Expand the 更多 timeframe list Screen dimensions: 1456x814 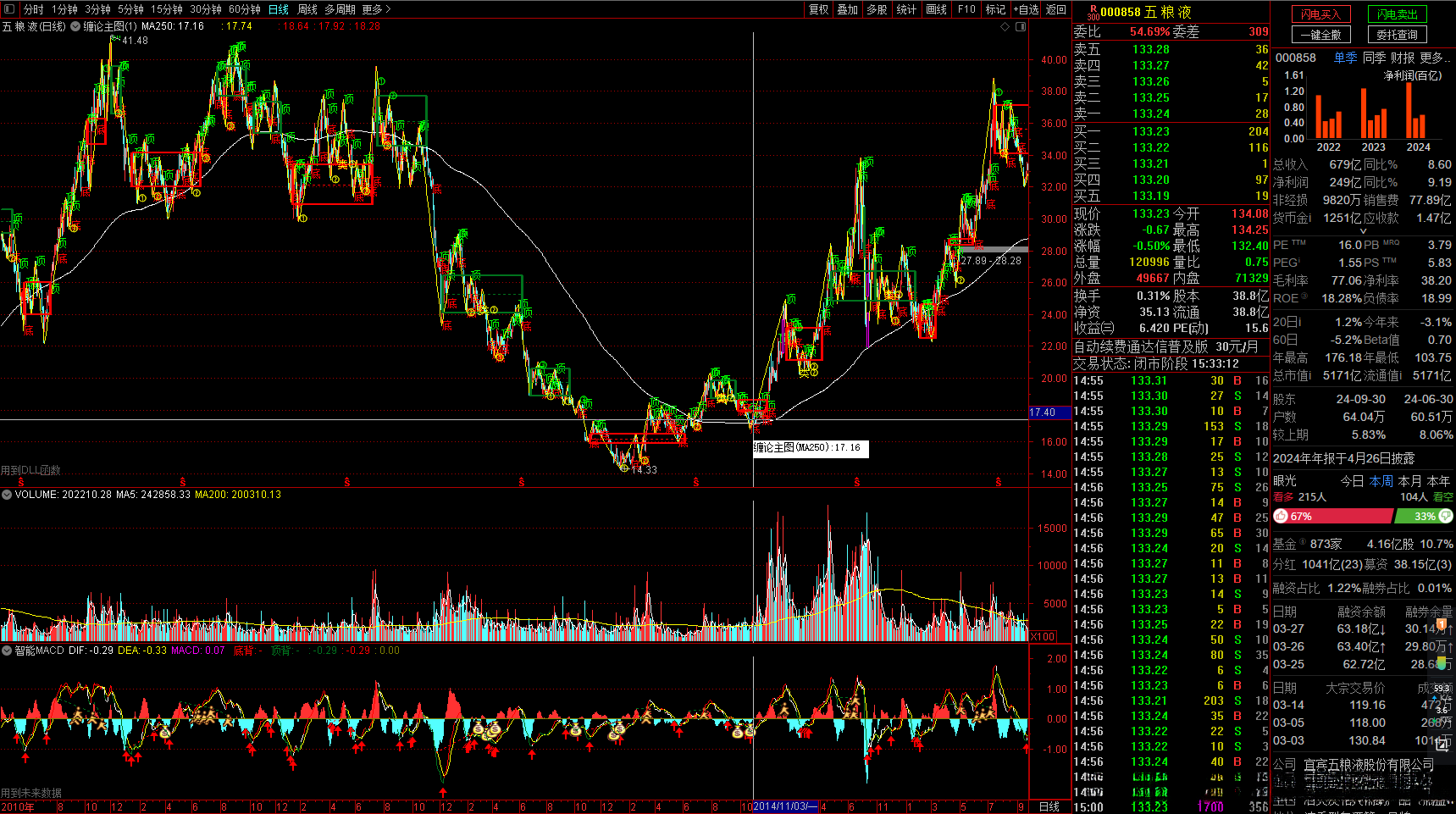[376, 9]
